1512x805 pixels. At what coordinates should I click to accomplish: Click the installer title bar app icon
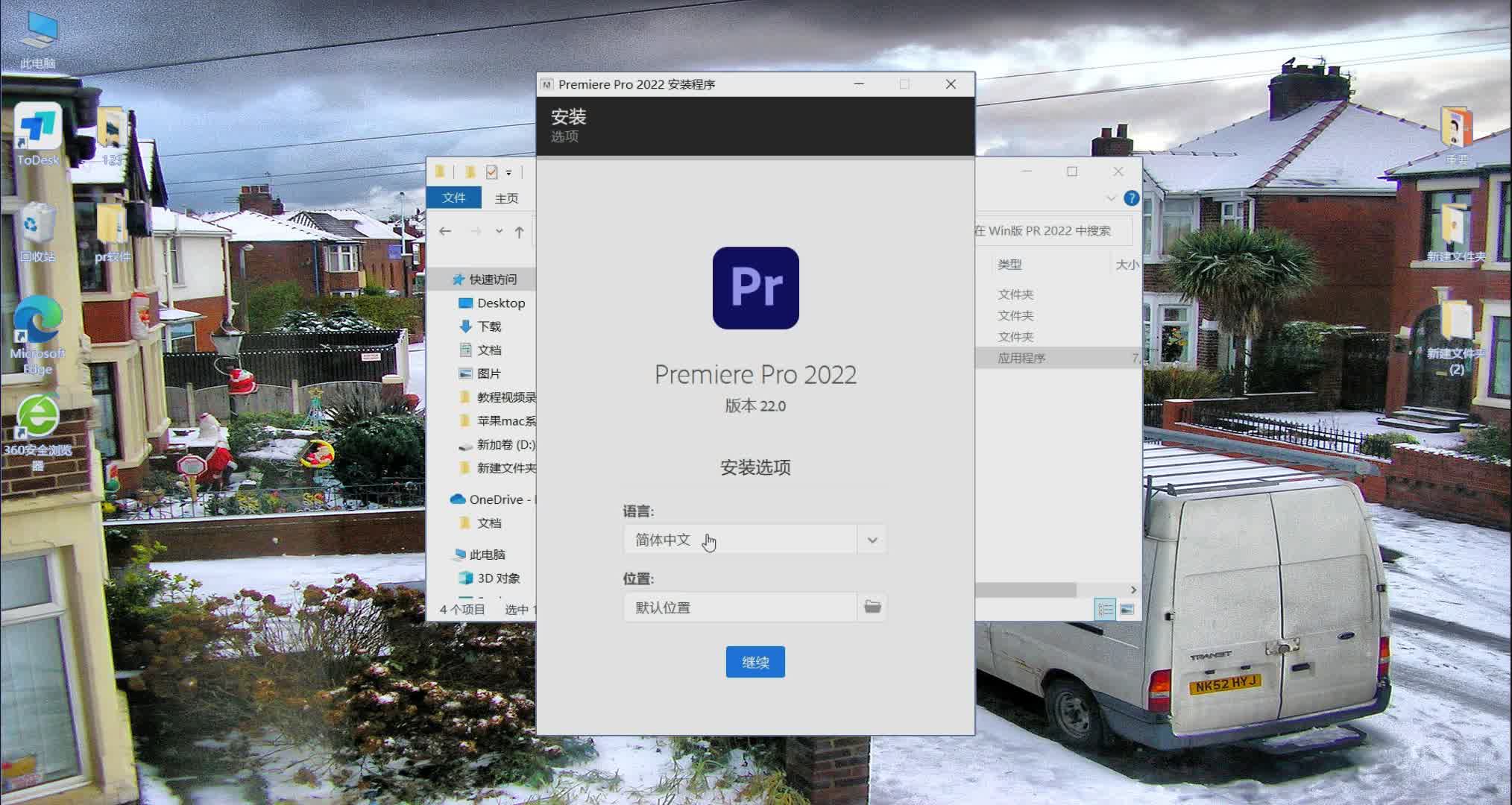point(546,84)
